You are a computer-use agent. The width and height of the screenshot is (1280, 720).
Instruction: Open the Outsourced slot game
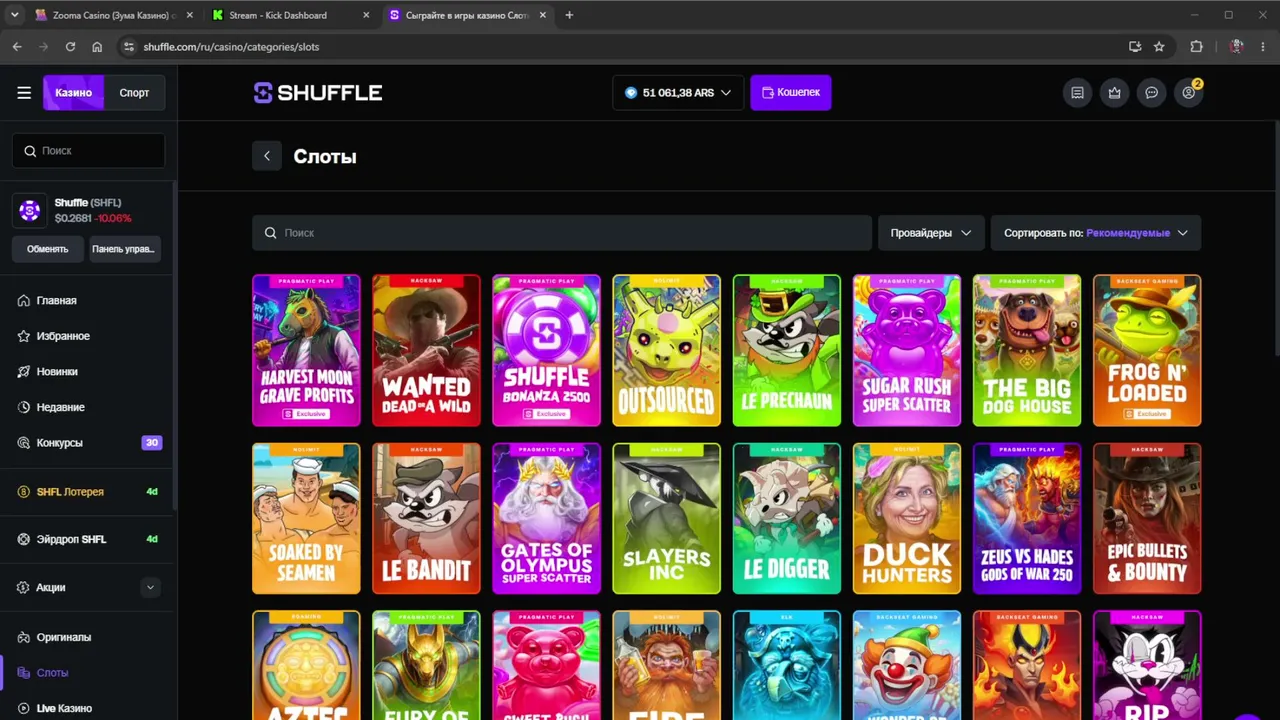click(x=666, y=350)
